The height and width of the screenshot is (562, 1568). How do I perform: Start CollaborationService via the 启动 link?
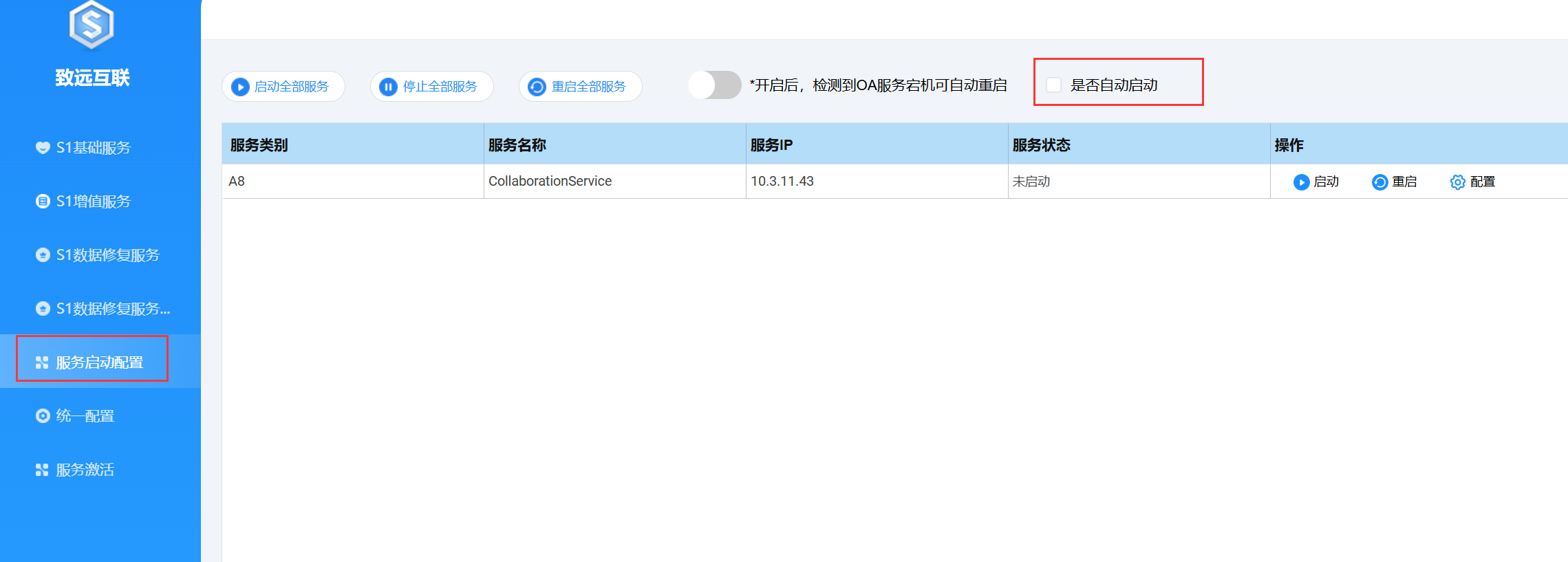coord(1326,182)
